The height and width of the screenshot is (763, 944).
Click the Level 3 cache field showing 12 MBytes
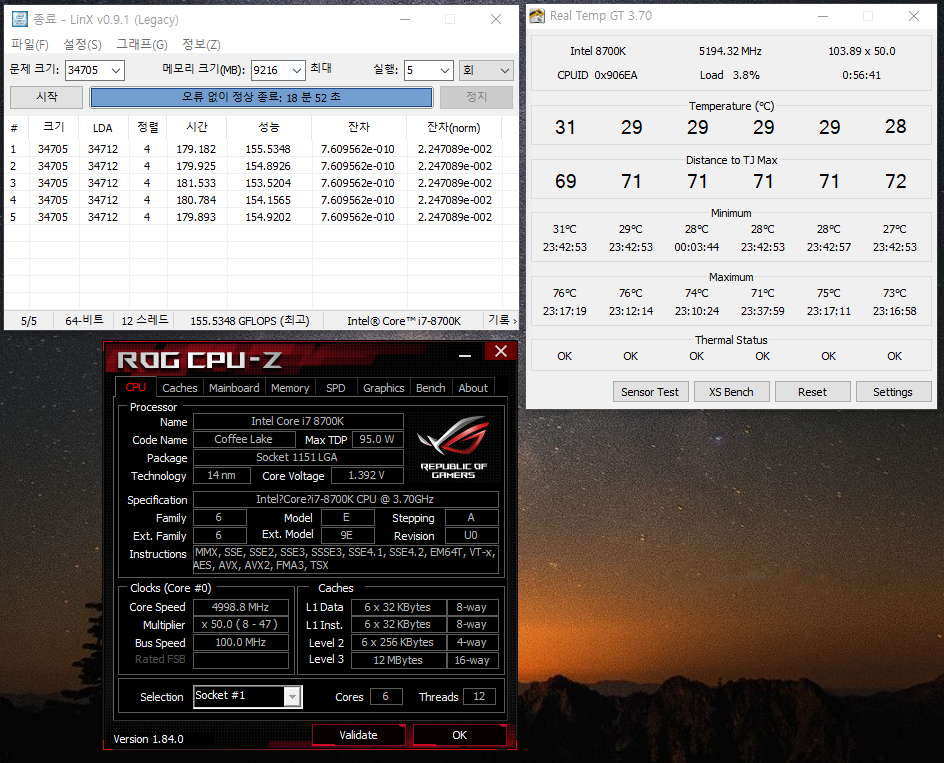[398, 660]
